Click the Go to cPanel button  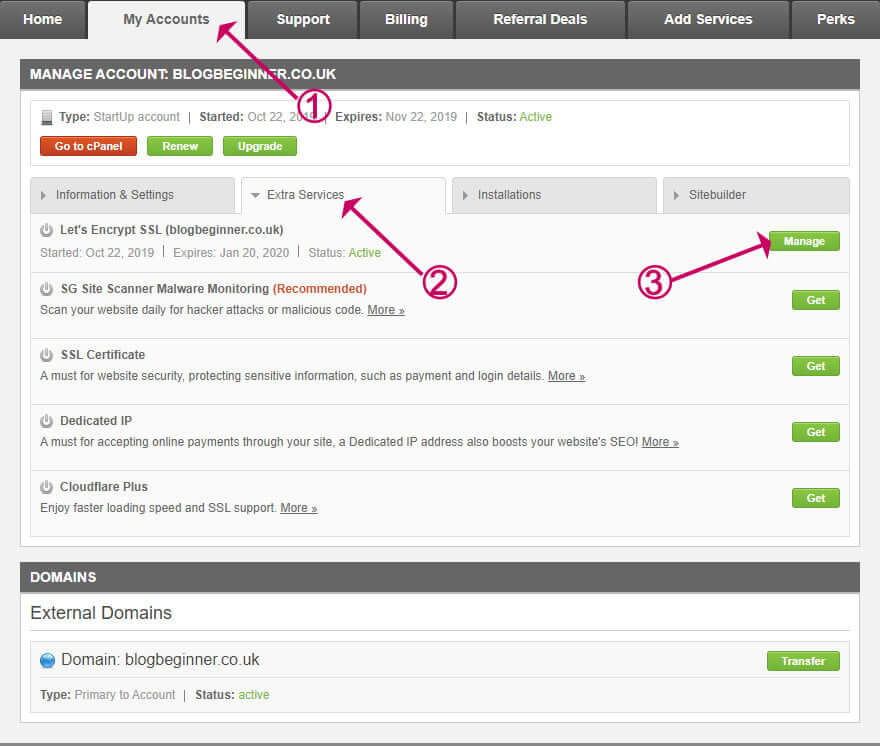pyautogui.click(x=89, y=147)
